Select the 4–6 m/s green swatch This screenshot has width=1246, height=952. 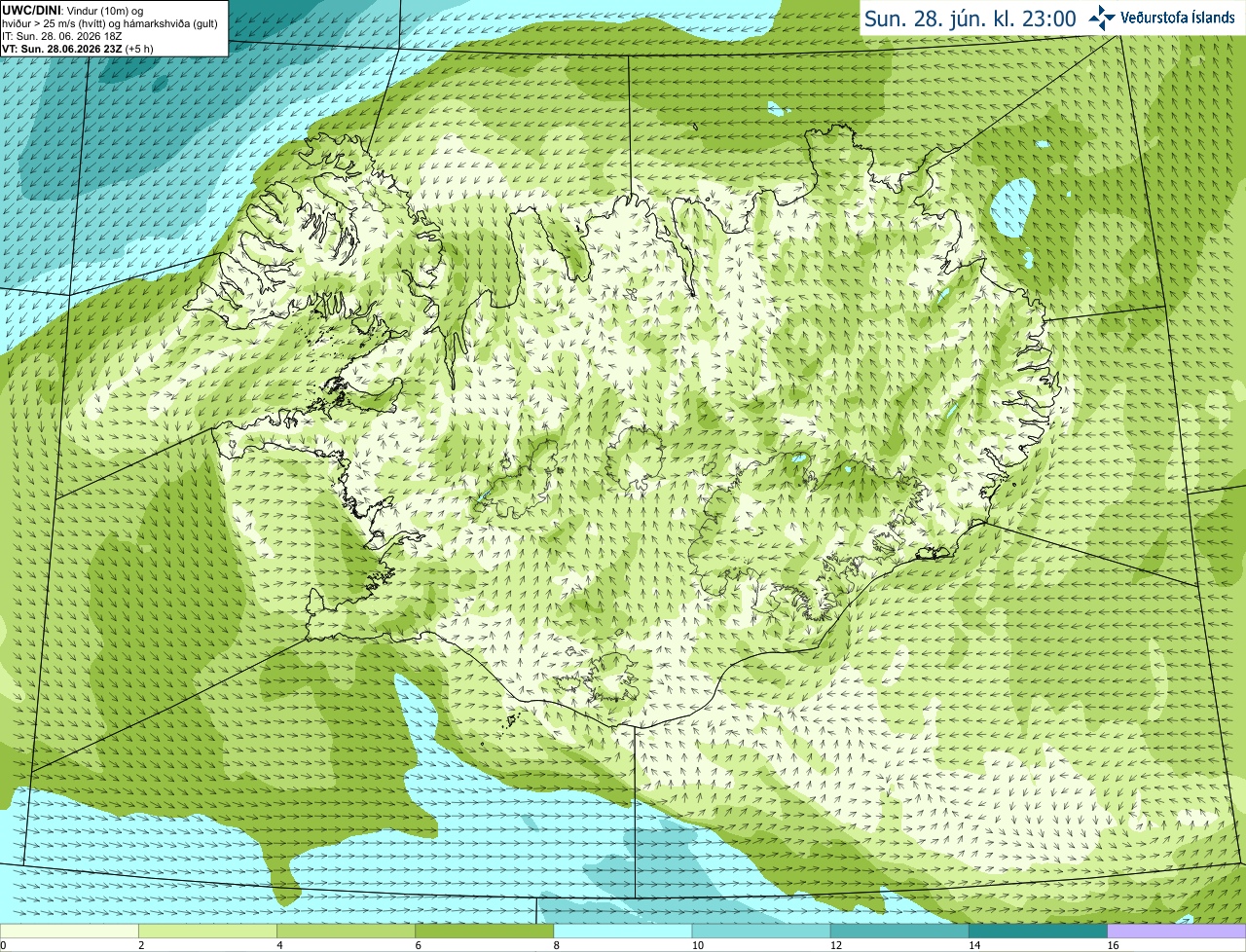tap(347, 931)
